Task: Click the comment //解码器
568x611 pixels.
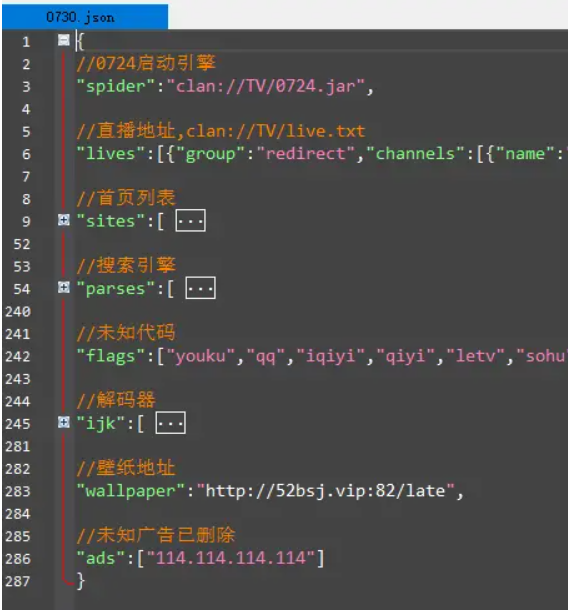Action: point(116,400)
